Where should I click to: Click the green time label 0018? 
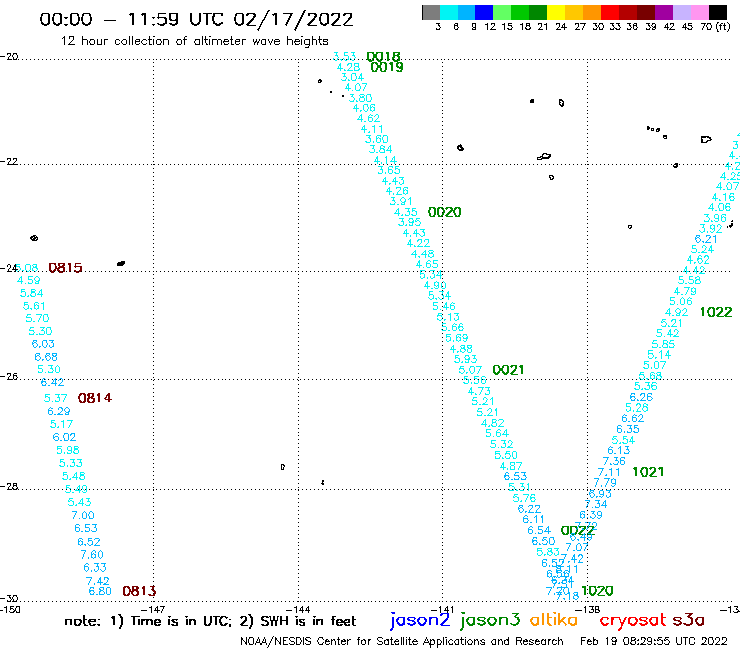[383, 57]
